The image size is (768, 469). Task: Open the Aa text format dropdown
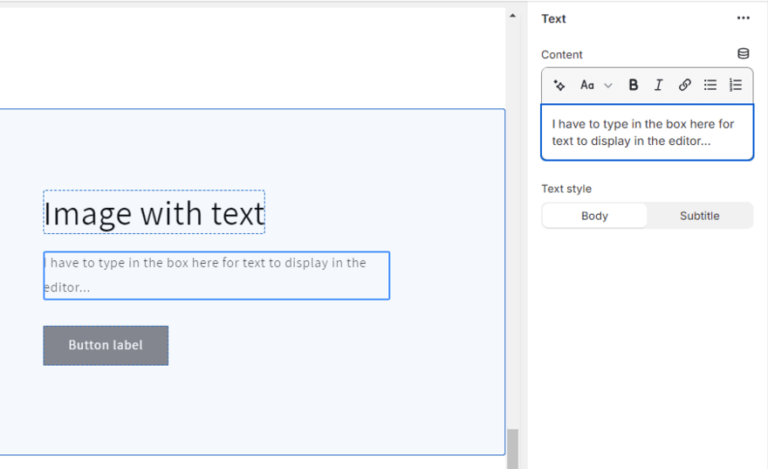596,86
